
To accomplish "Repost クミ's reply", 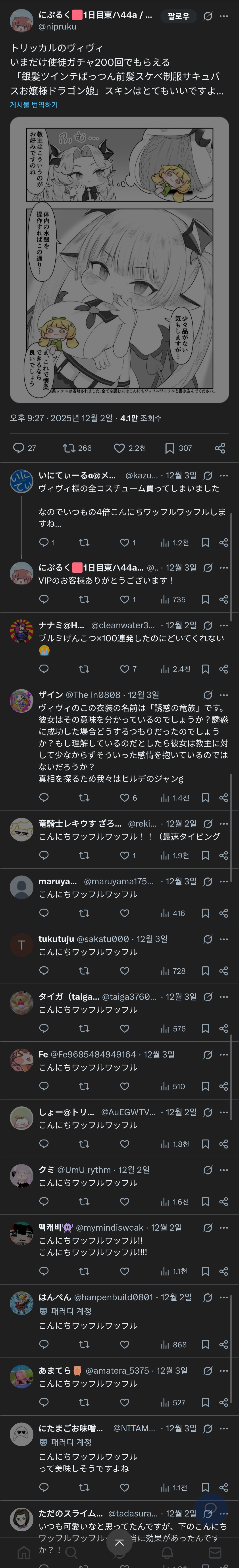I will click(x=84, y=1202).
